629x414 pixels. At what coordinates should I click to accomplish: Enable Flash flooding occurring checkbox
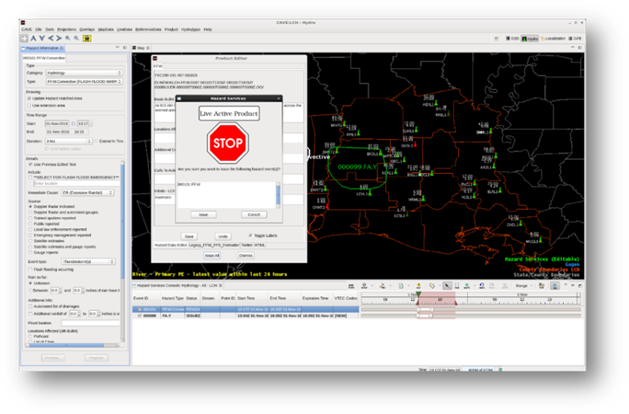click(30, 270)
